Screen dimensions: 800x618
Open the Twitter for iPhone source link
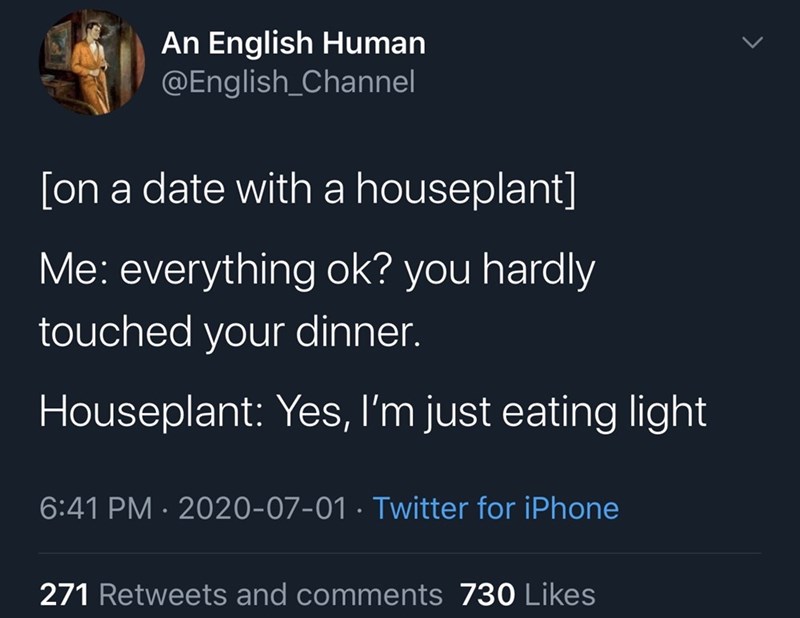coord(496,508)
